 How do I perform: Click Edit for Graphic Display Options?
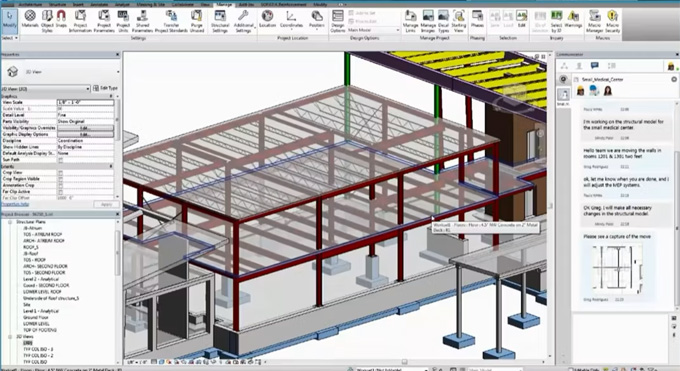[x=85, y=135]
